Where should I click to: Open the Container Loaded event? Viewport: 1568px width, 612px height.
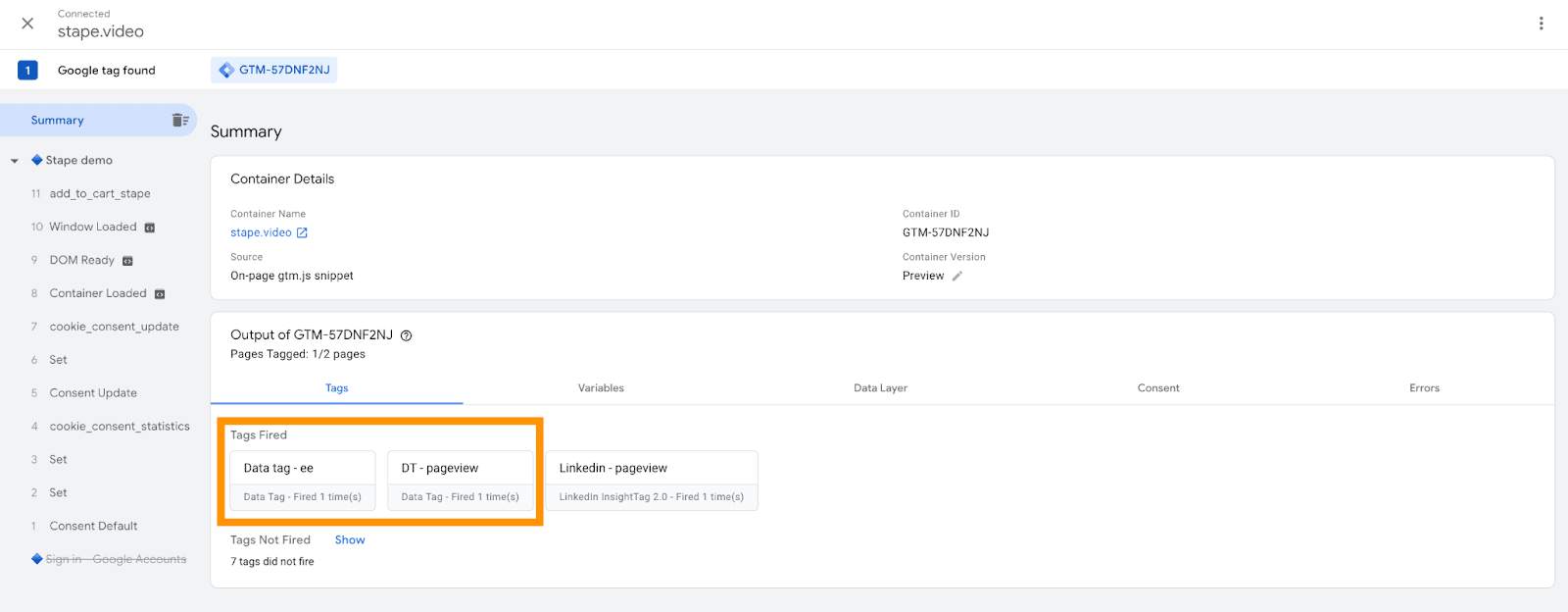pos(98,294)
